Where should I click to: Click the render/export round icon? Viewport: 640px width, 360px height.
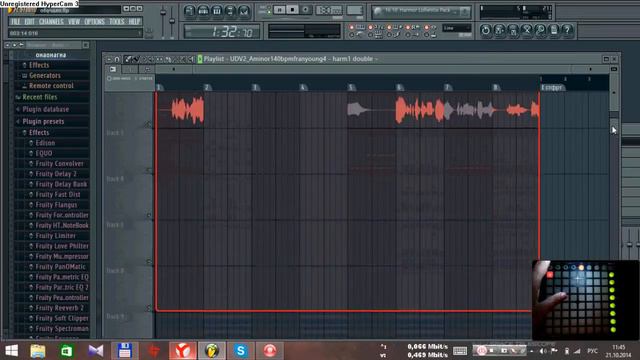513,30
